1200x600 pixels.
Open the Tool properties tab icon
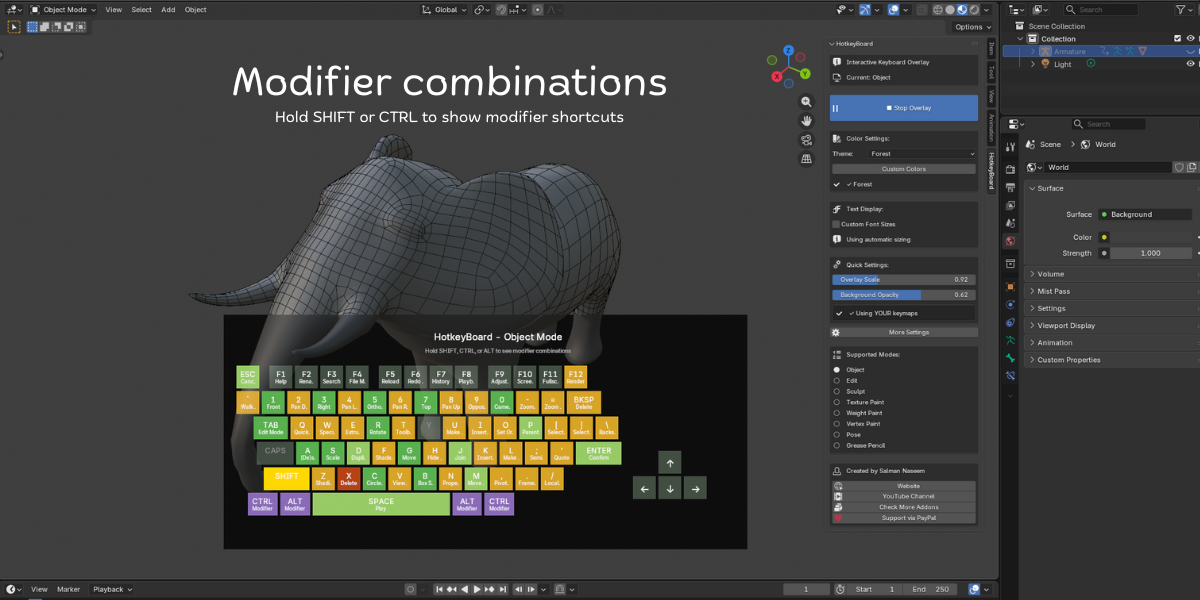[x=1010, y=147]
